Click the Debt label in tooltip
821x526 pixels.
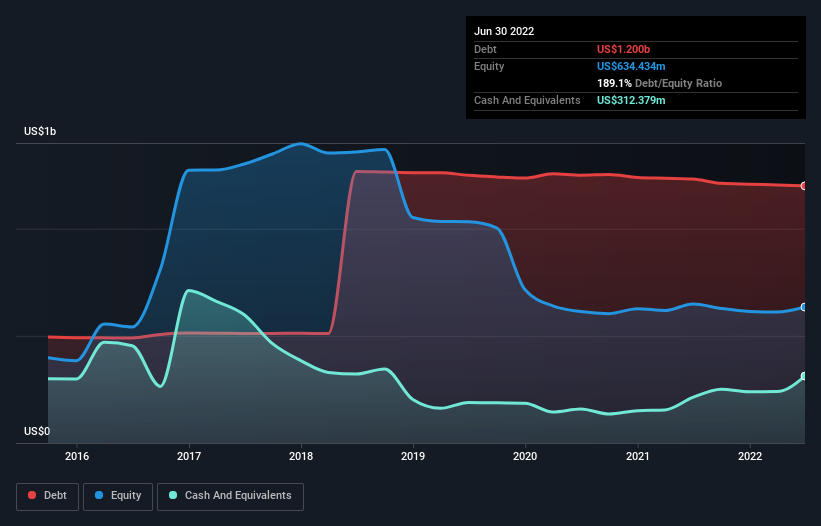(485, 49)
